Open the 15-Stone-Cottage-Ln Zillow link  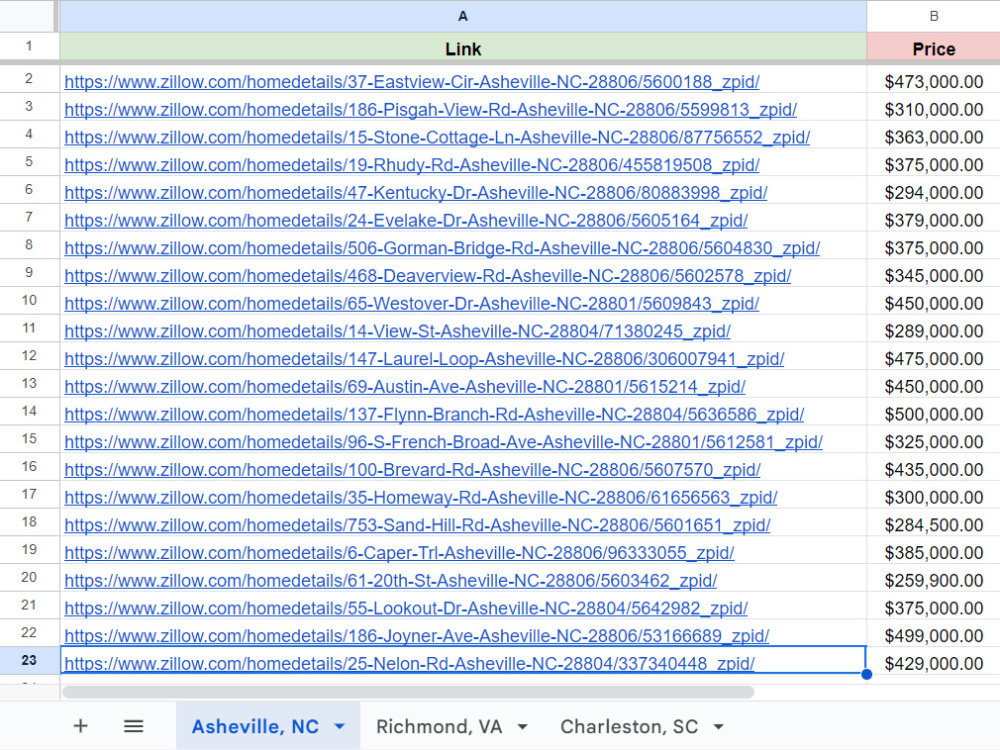tap(437, 137)
